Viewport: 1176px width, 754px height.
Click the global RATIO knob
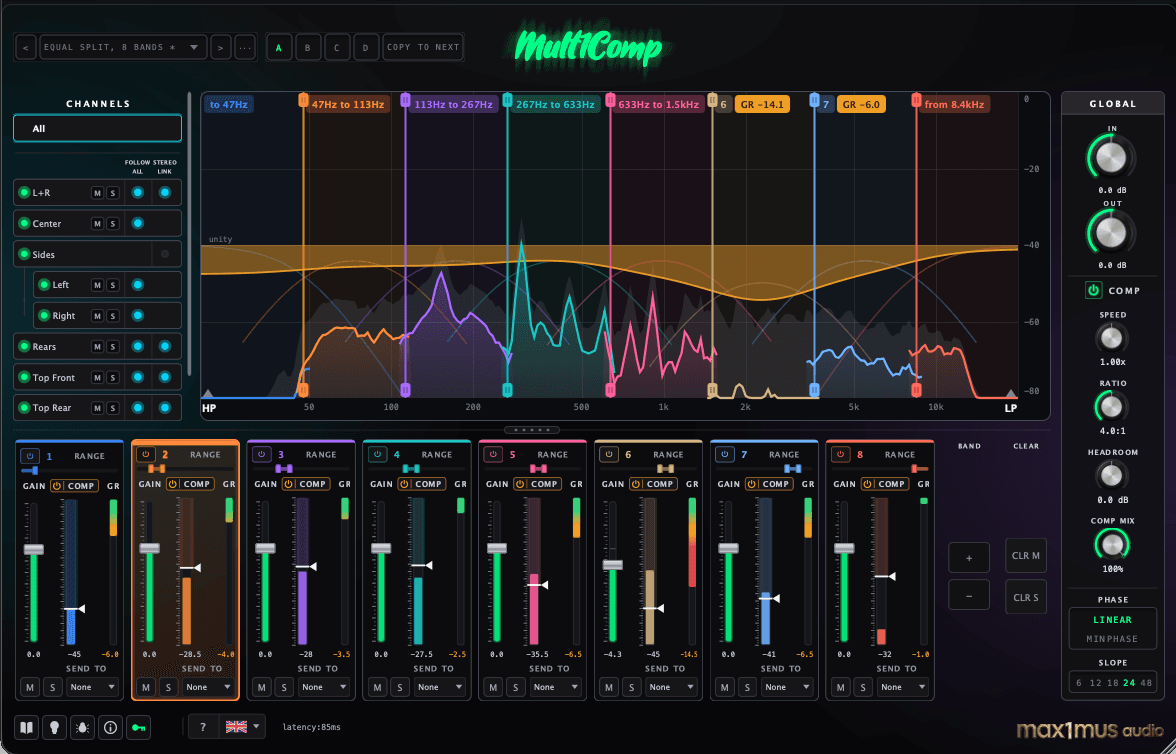point(1112,407)
